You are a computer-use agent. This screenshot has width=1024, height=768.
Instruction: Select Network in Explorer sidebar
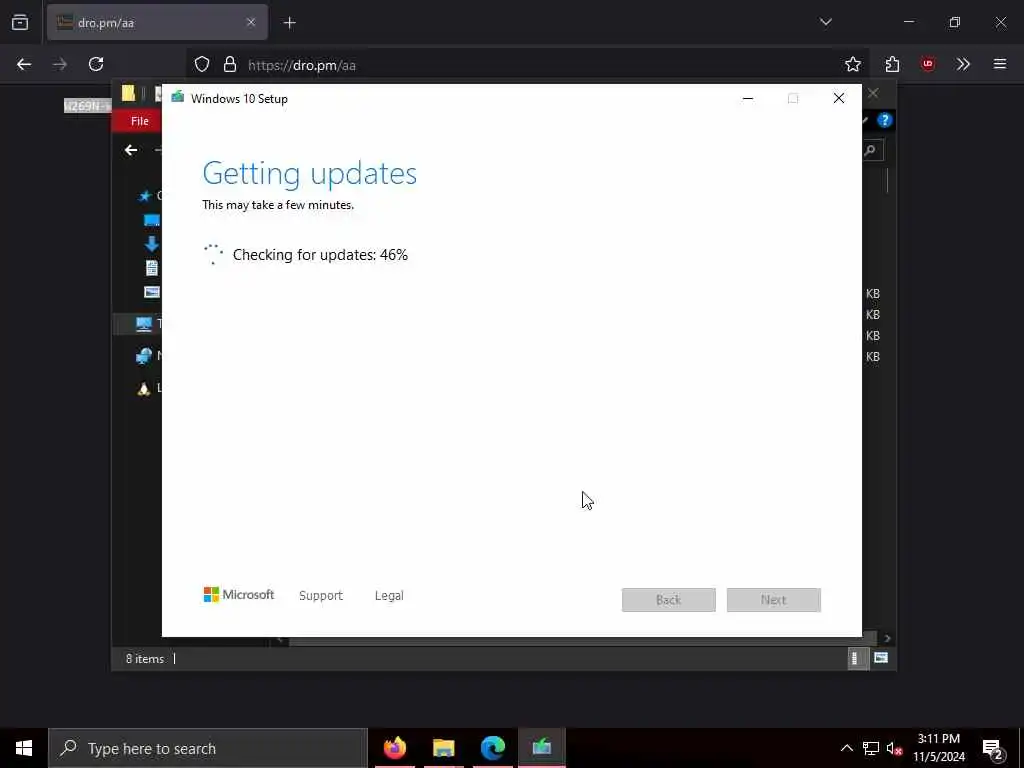click(144, 356)
